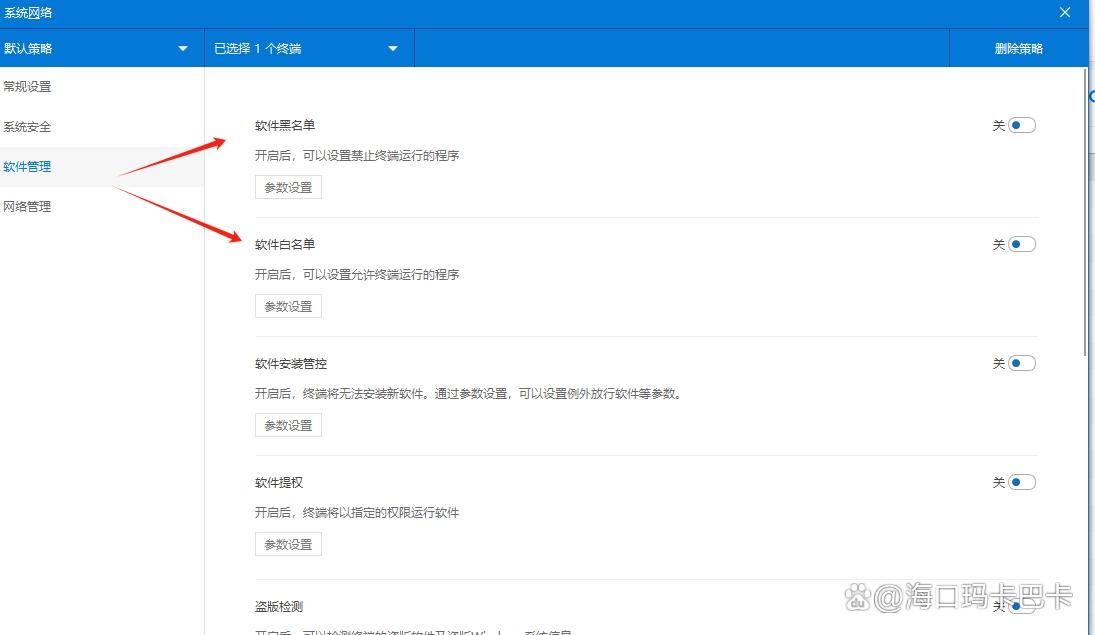Open 参数设置 under 软件白名单

point(287,305)
